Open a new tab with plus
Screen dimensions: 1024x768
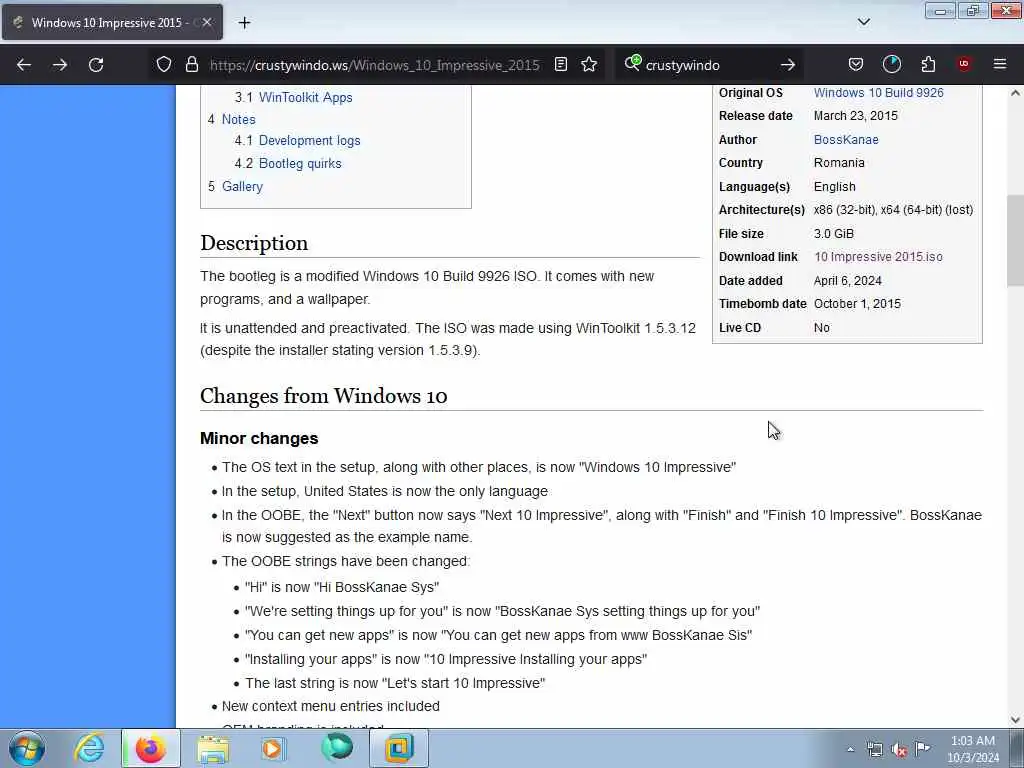pyautogui.click(x=244, y=23)
